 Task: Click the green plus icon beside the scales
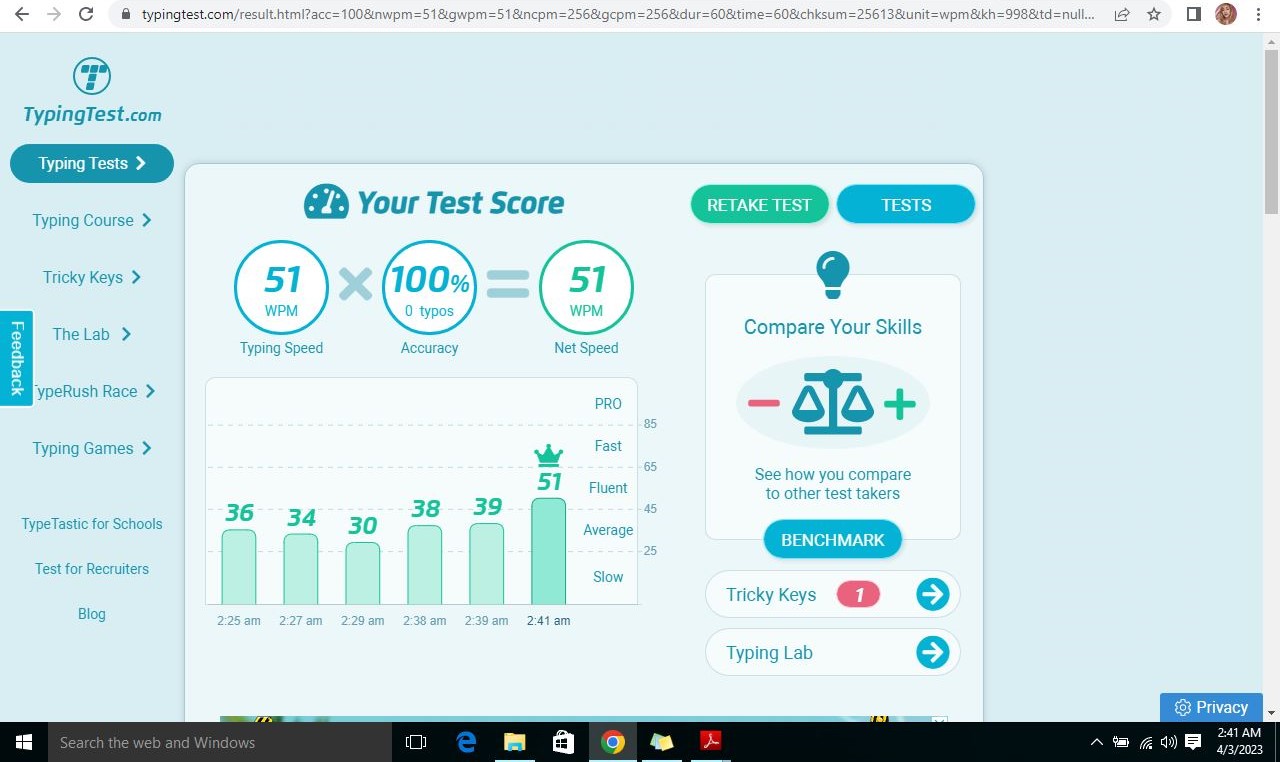tap(900, 404)
